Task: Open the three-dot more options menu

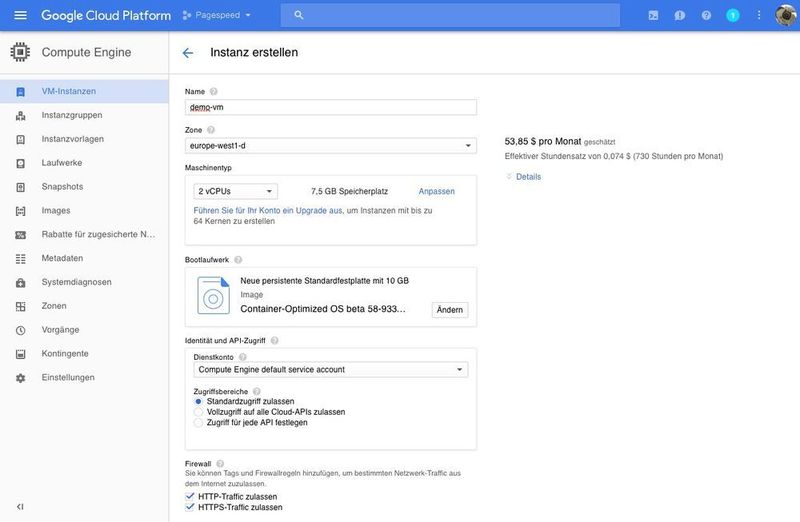Action: (x=759, y=15)
